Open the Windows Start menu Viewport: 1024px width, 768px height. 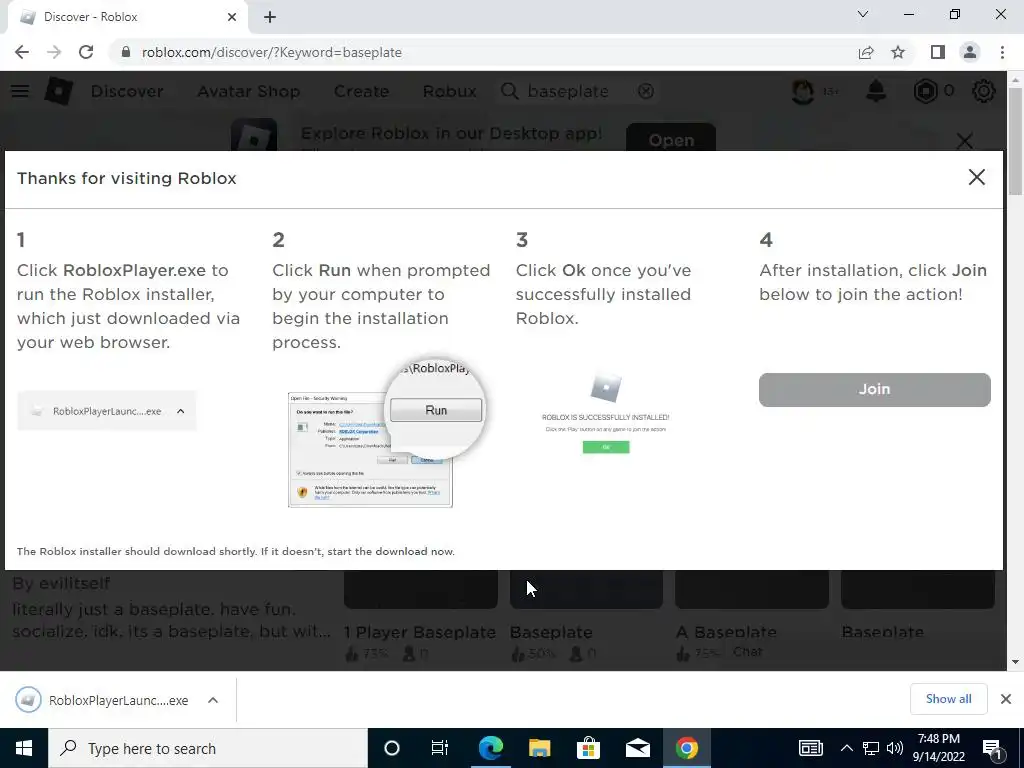pos(24,748)
